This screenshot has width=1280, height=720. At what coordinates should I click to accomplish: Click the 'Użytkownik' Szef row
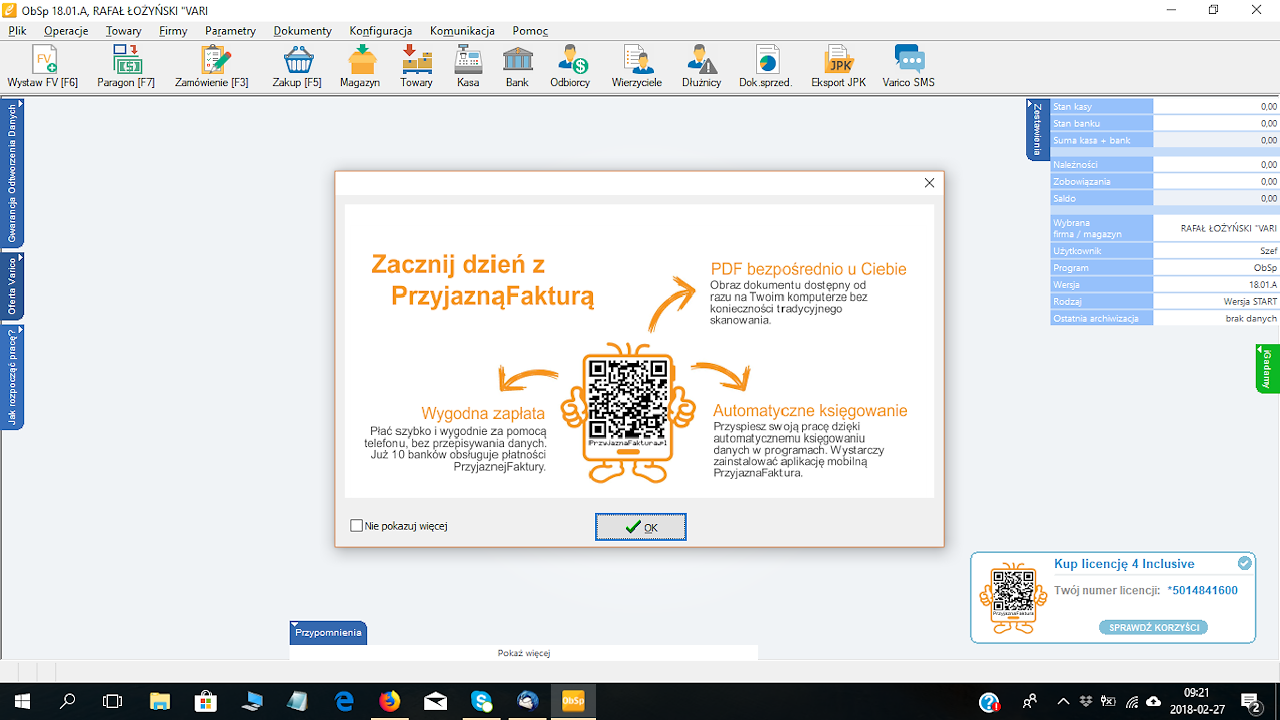pos(1165,251)
